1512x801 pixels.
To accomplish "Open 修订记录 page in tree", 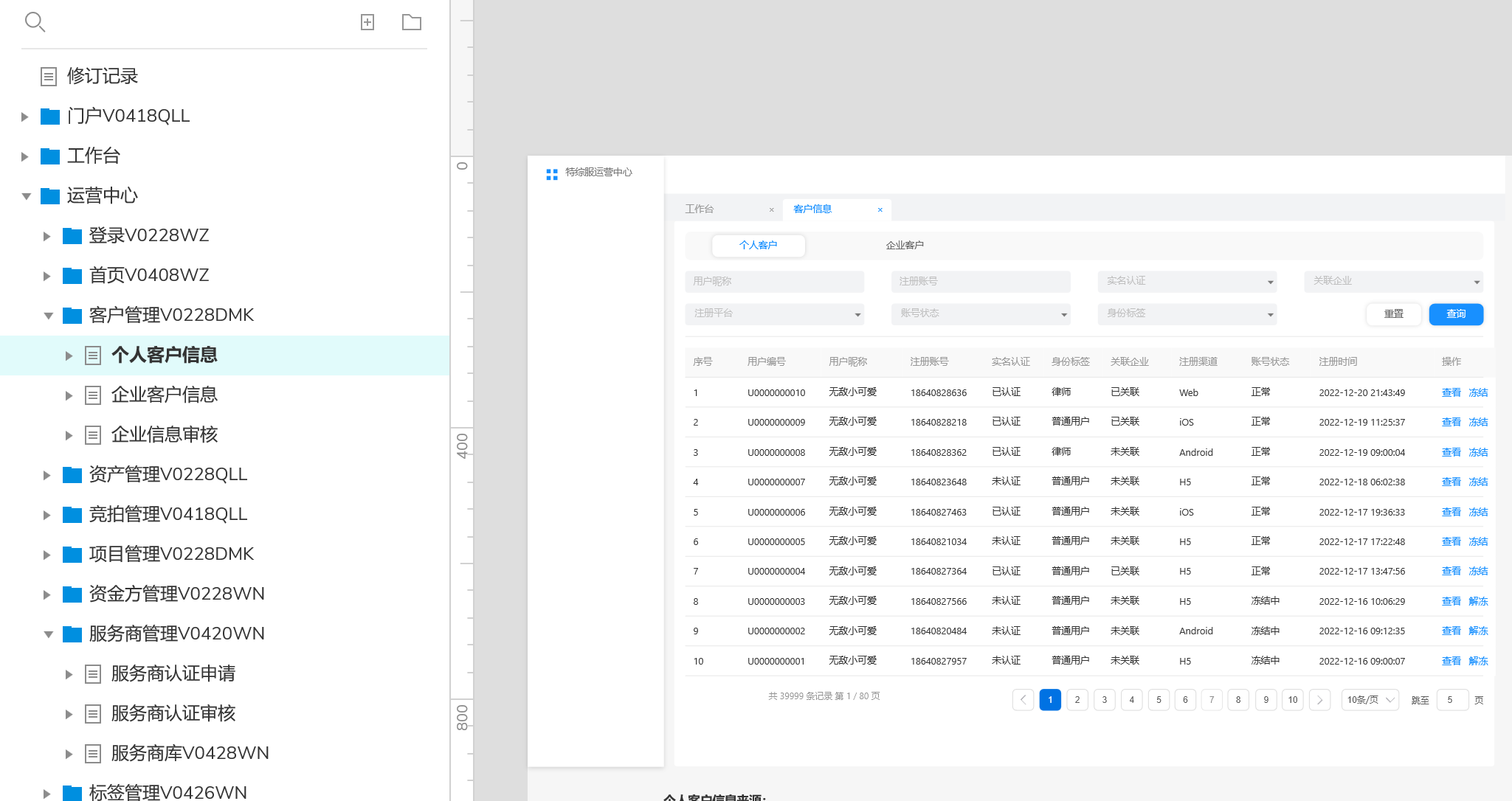I will click(103, 76).
